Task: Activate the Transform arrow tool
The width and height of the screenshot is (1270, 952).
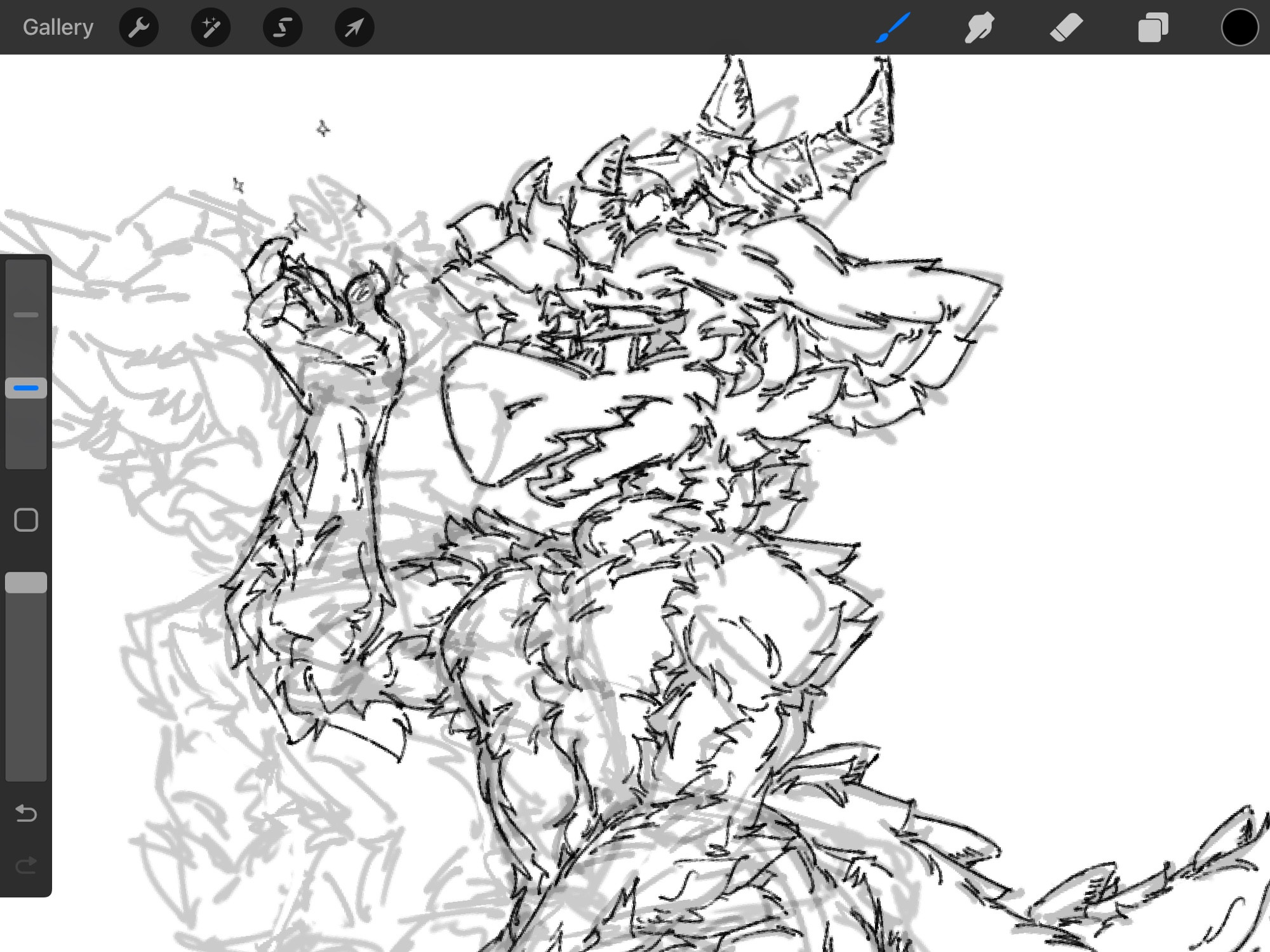Action: coord(354,27)
